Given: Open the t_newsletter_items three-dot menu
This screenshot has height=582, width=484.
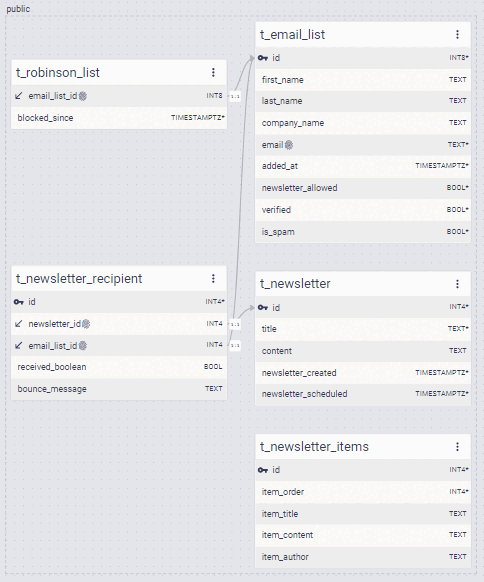Looking at the screenshot, I should (x=457, y=447).
